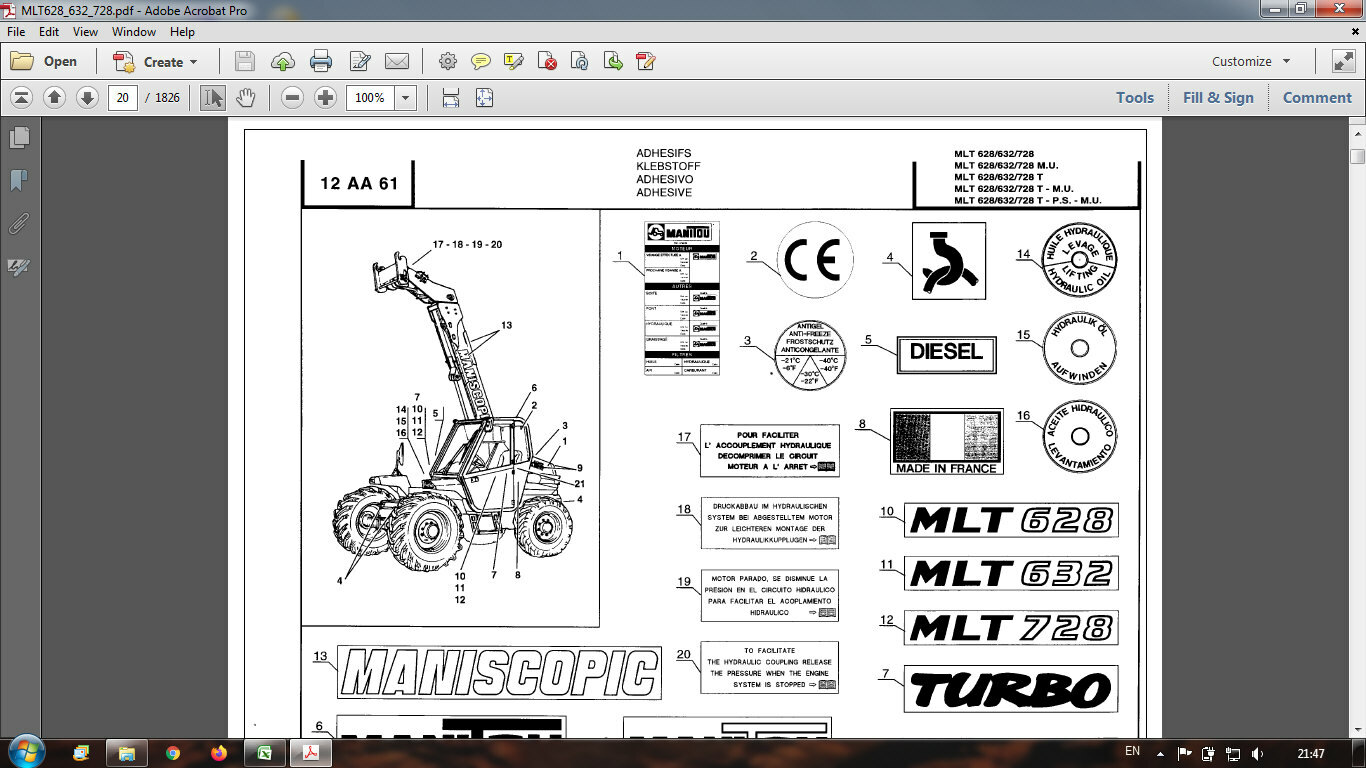Screen dimensions: 1366x768
Task: Click the taskbar clock showing 21:47
Action: point(1311,753)
